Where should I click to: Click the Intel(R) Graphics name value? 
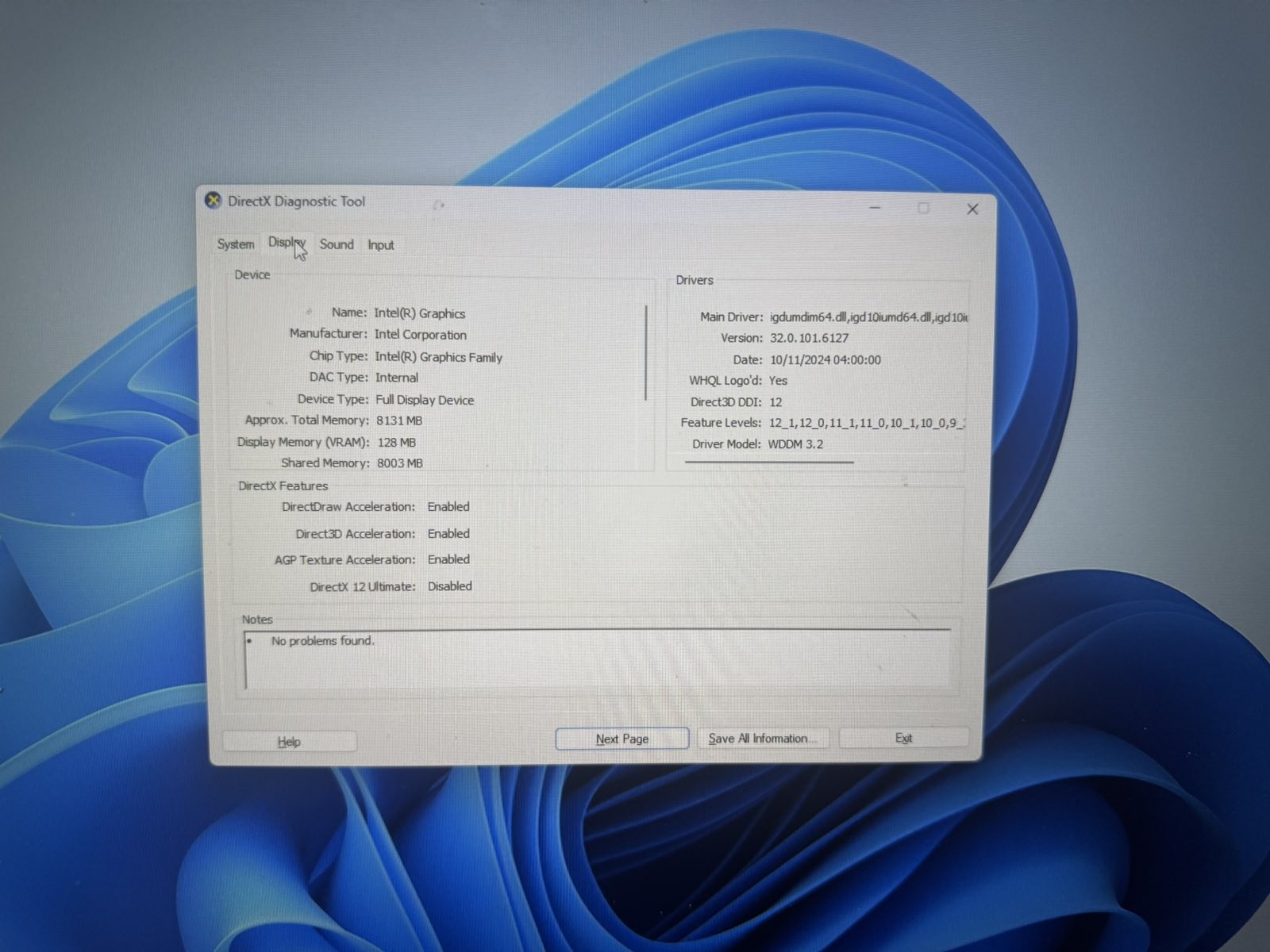[419, 313]
